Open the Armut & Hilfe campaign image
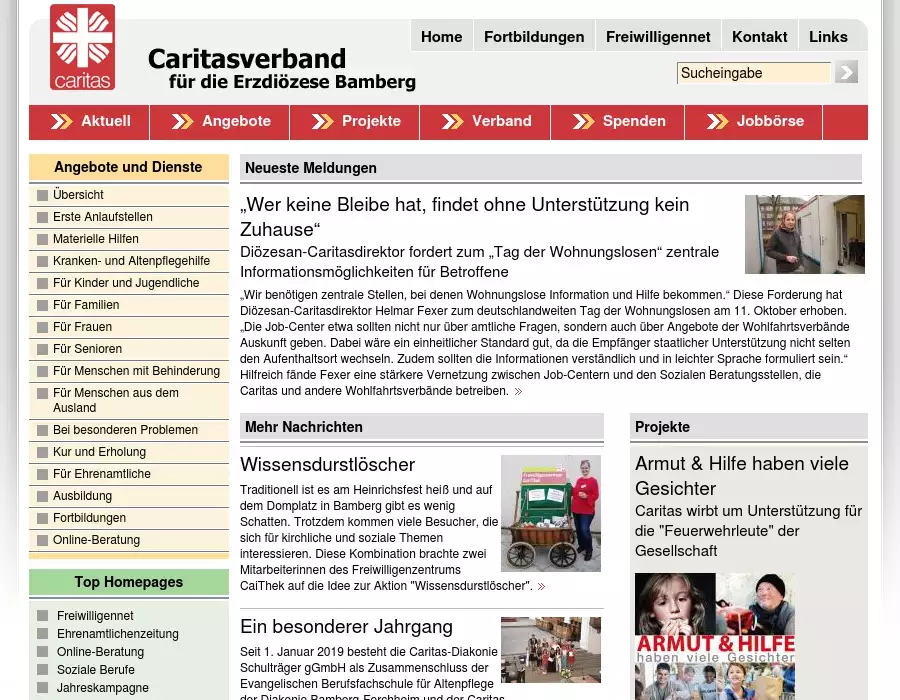Image resolution: width=900 pixels, height=700 pixels. [x=715, y=635]
